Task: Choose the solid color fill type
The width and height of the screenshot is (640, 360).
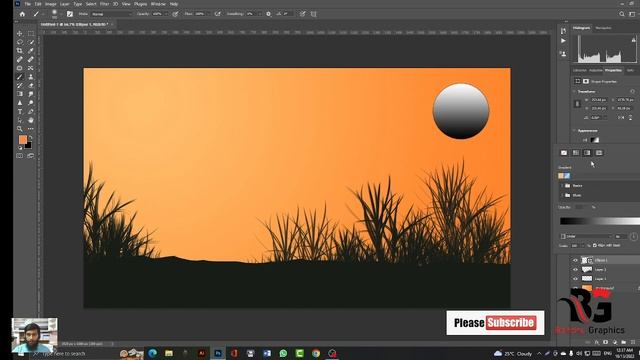Action: click(x=576, y=153)
